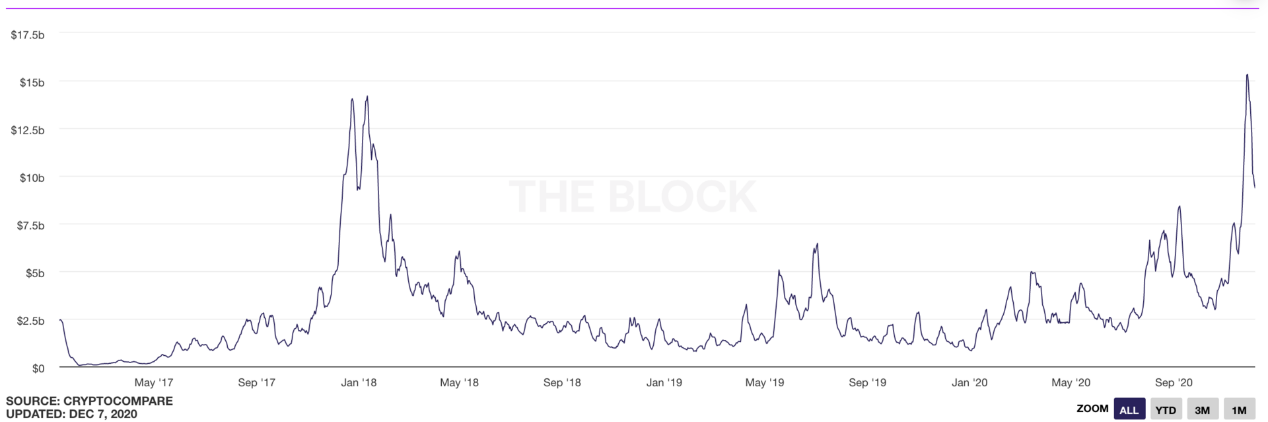1268x422 pixels.
Task: Switch chart zoom to YTD
Action: [1165, 410]
